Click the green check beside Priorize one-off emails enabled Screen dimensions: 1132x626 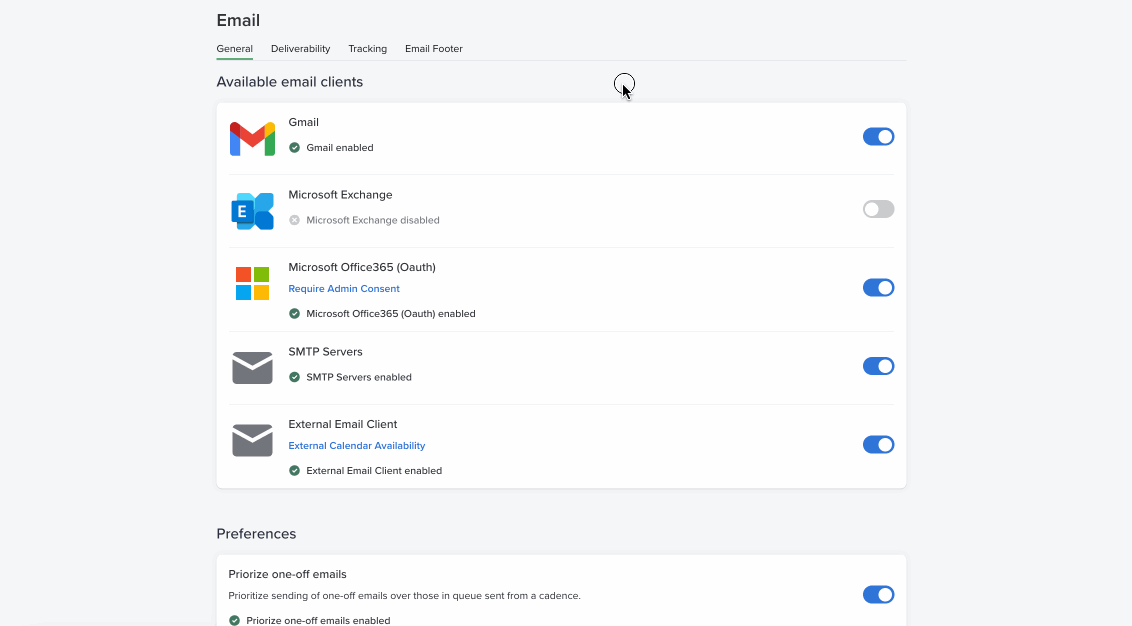coord(235,620)
